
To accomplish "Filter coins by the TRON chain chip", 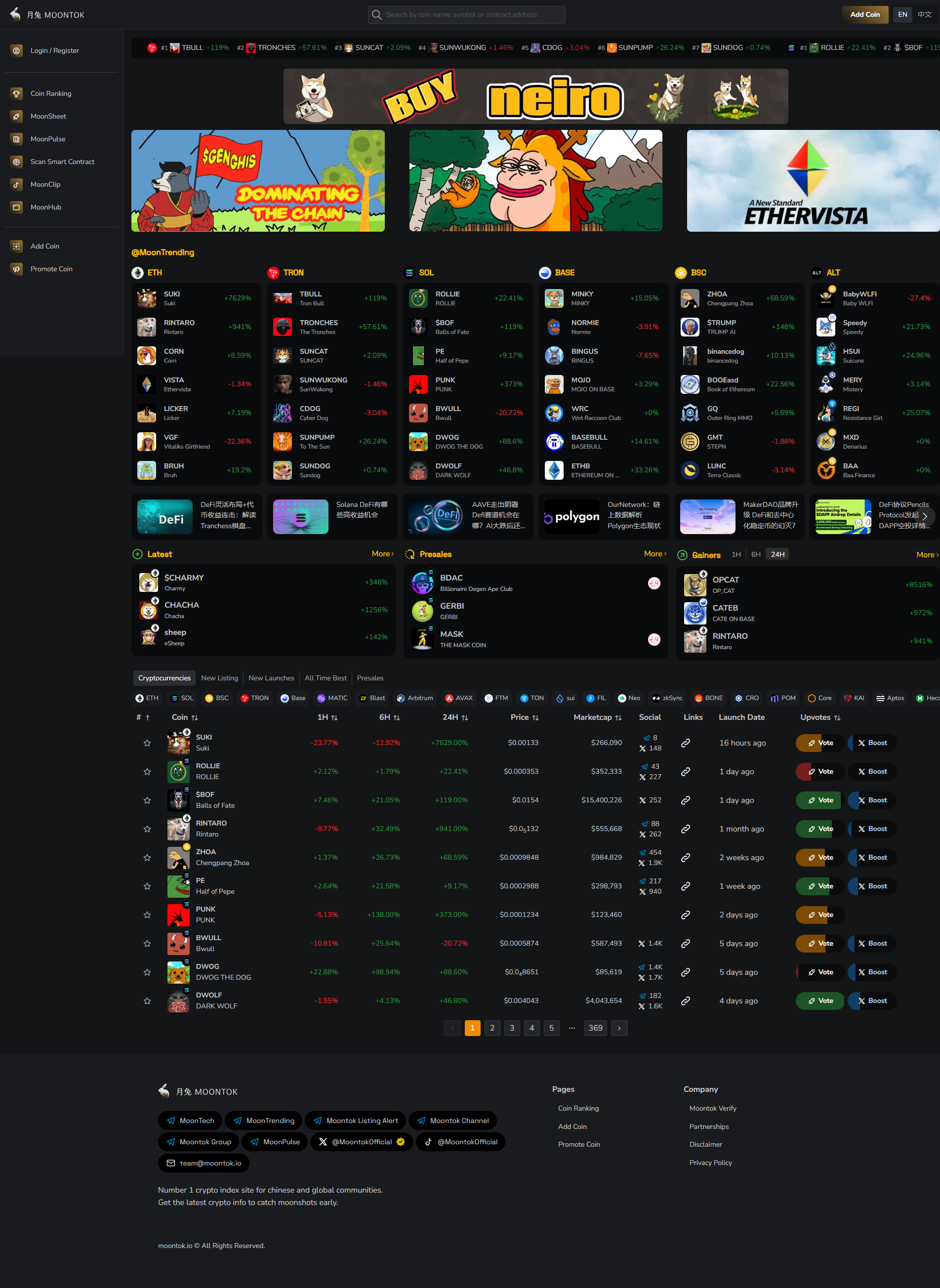I will 254,698.
